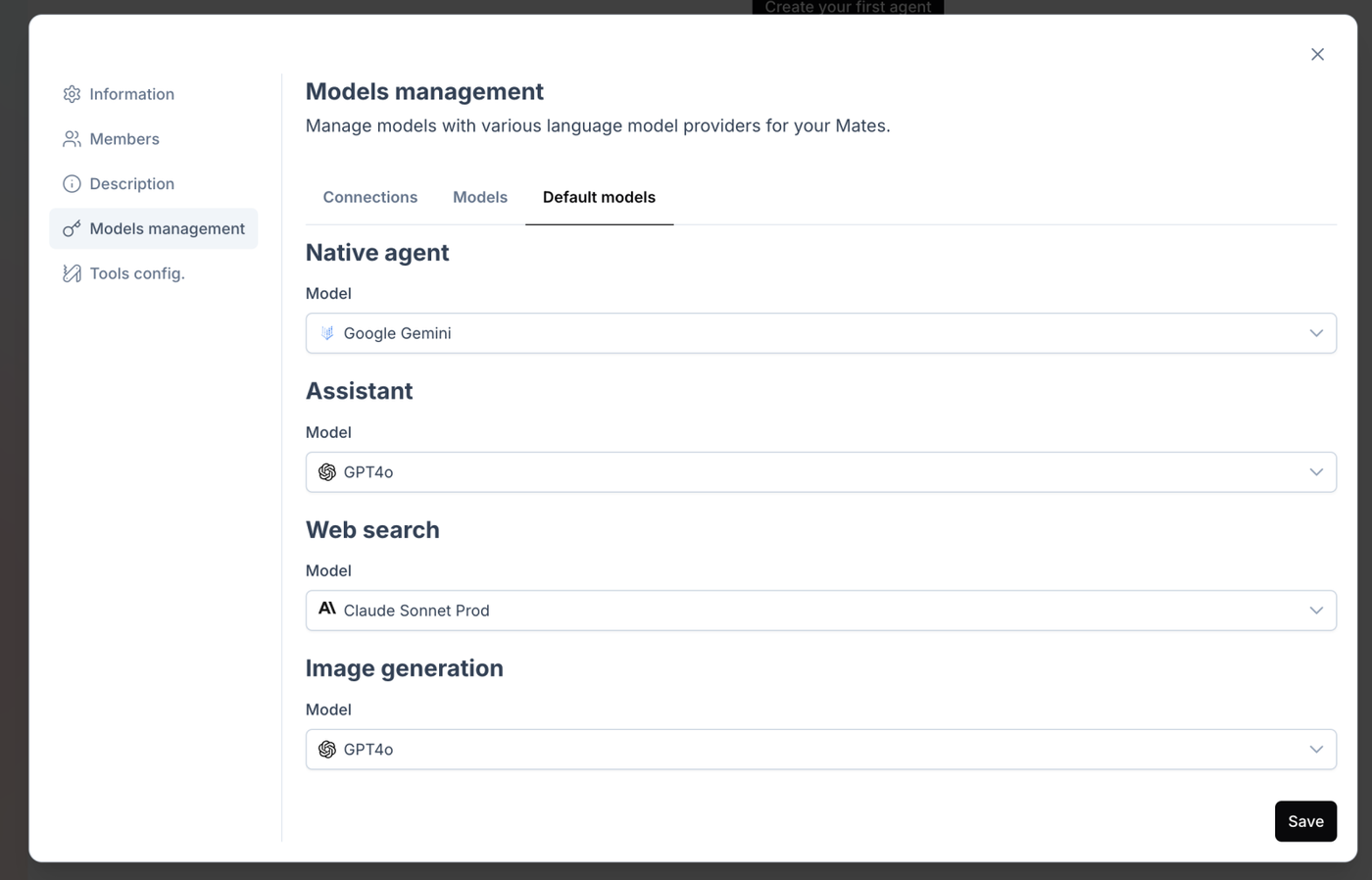Expand the Native agent model dropdown chevron

coord(1316,333)
